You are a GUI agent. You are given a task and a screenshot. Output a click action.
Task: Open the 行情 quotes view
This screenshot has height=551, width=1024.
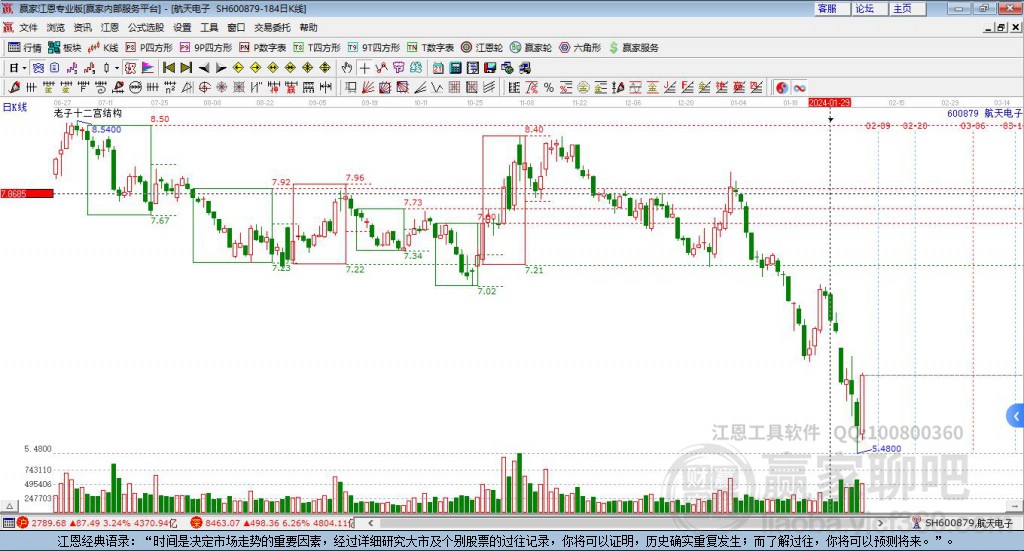pyautogui.click(x=24, y=48)
